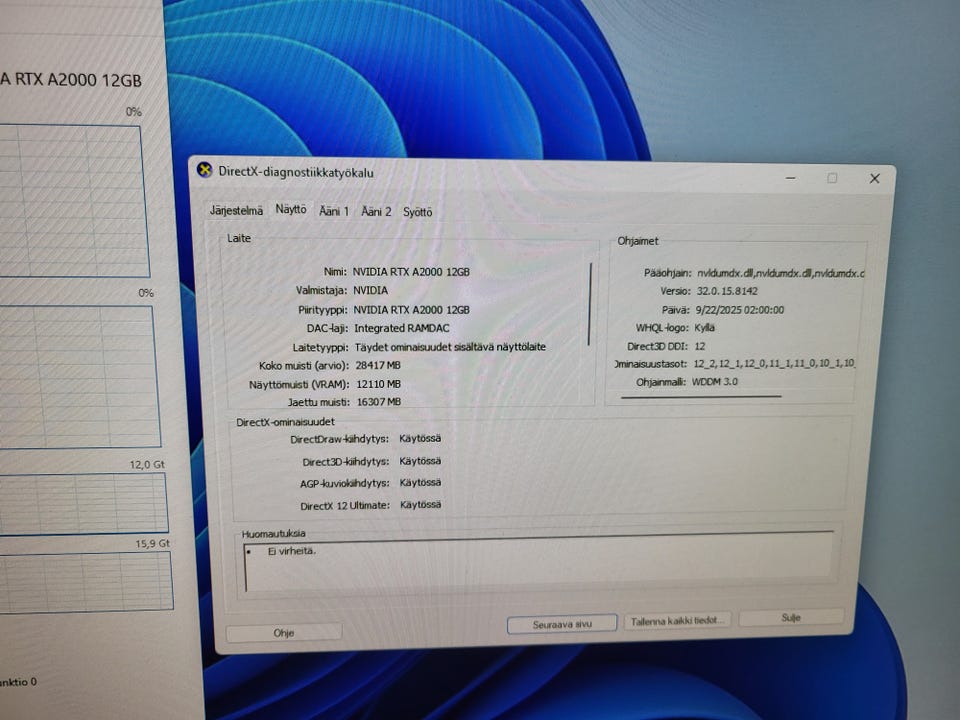This screenshot has height=720, width=960.
Task: Select the total memory value 28417 MB
Action: (x=378, y=366)
